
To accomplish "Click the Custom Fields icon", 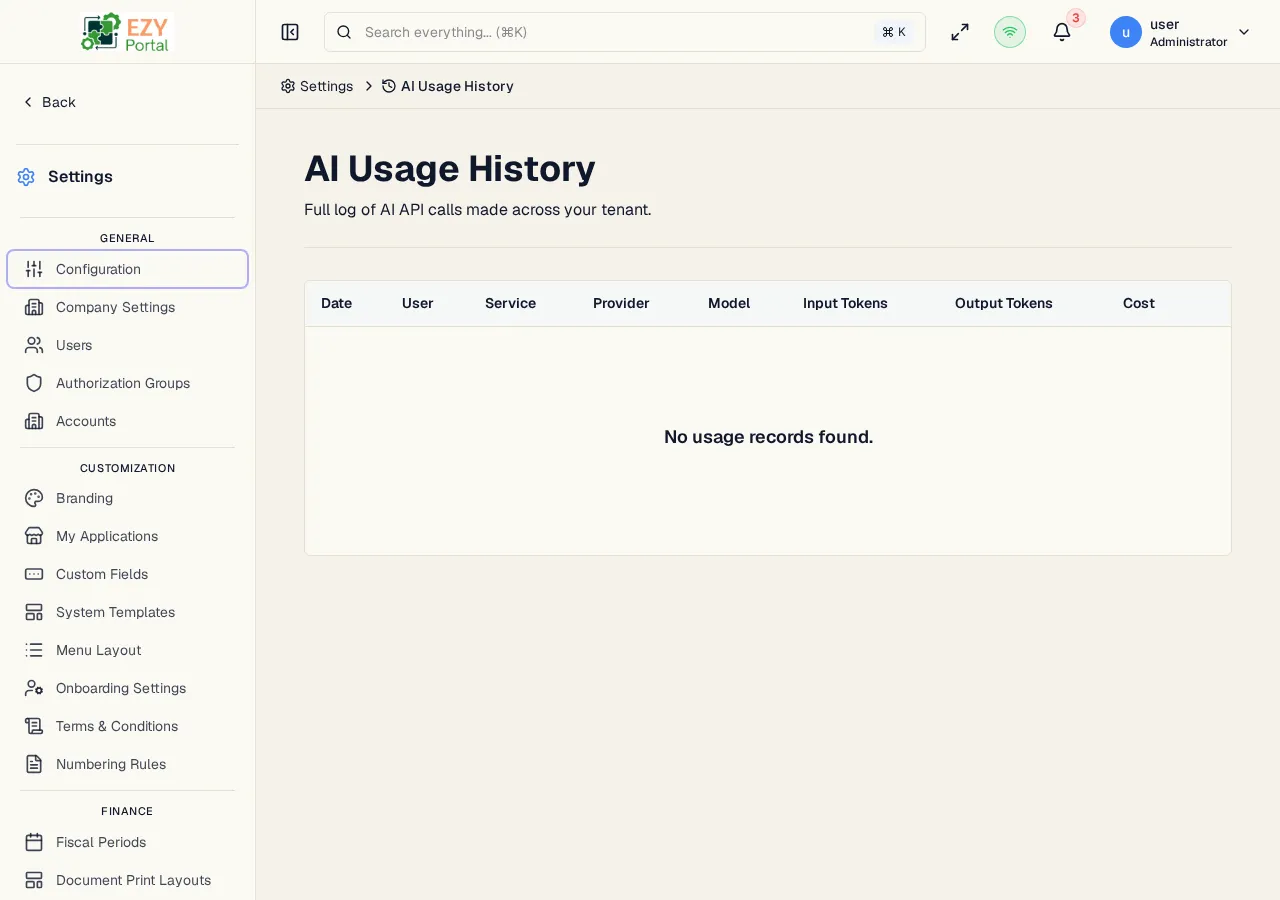I will tap(34, 574).
